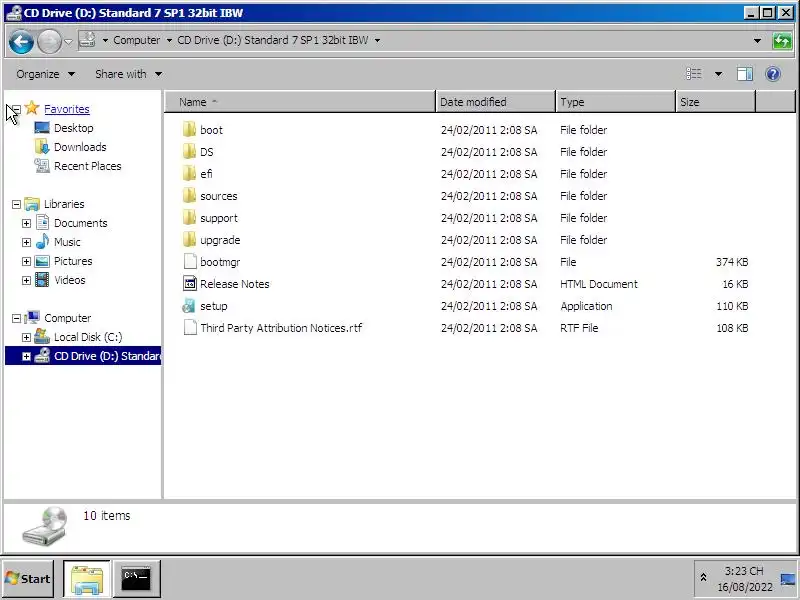The image size is (800, 600).
Task: Change view using the view icon
Action: pyautogui.click(x=694, y=74)
